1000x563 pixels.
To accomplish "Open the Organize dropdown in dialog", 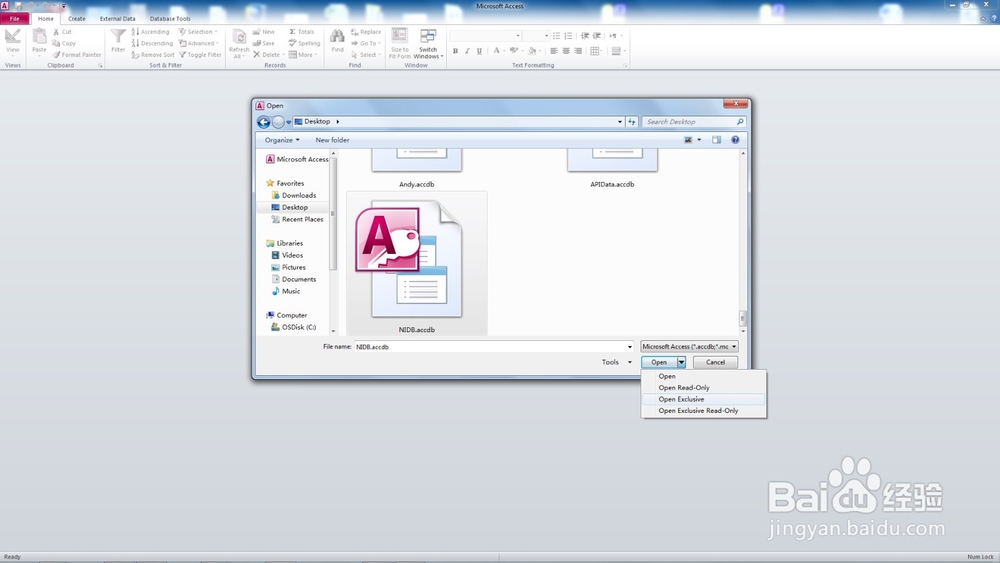I will tap(282, 140).
